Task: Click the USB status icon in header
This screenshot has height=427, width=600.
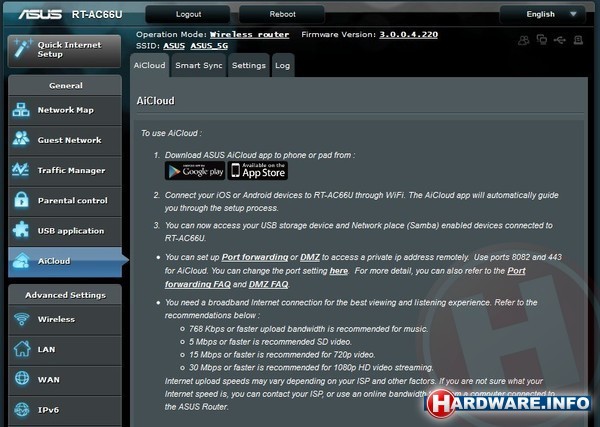Action: [559, 40]
